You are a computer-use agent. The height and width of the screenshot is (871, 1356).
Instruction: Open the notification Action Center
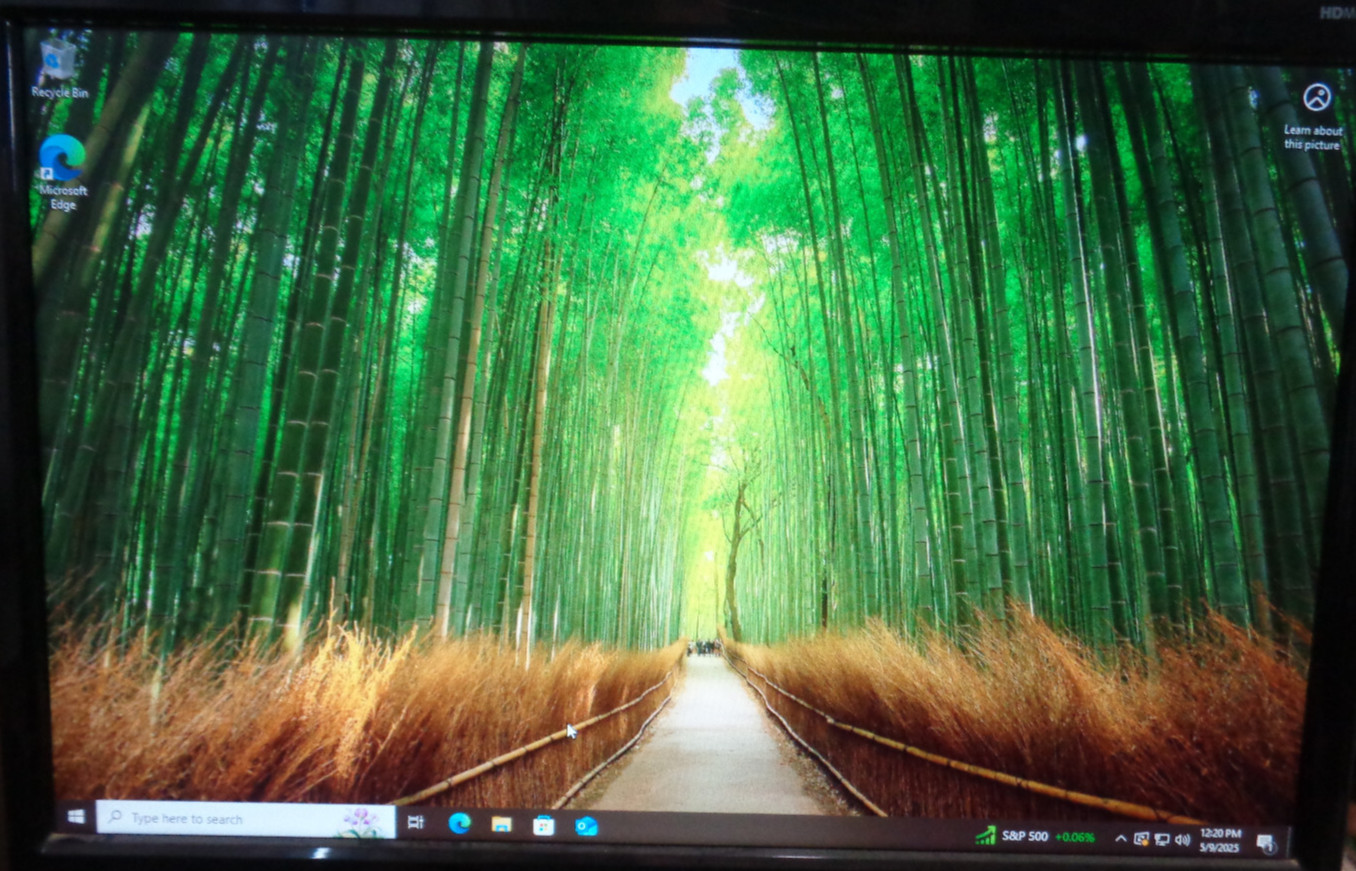coord(1266,843)
